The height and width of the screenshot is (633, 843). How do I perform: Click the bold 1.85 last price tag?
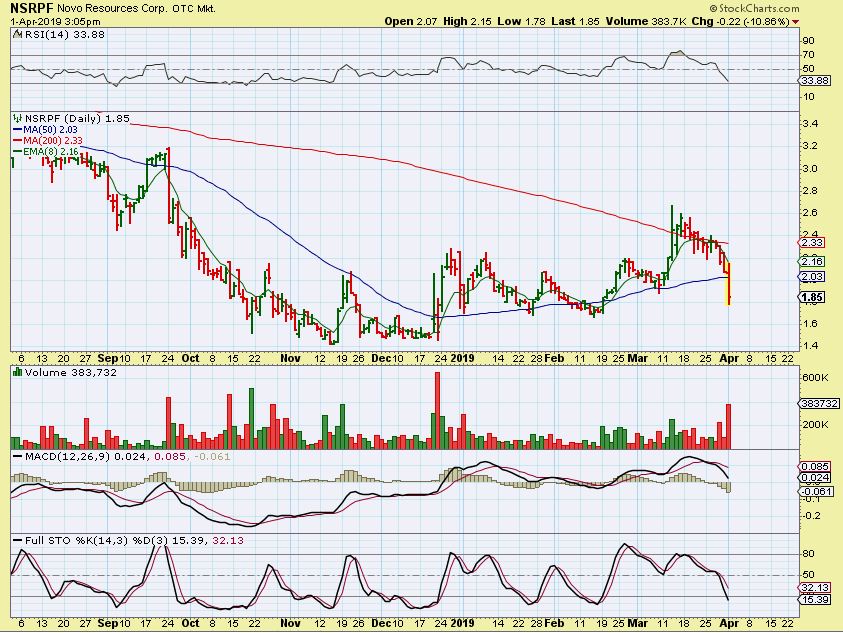tap(812, 297)
